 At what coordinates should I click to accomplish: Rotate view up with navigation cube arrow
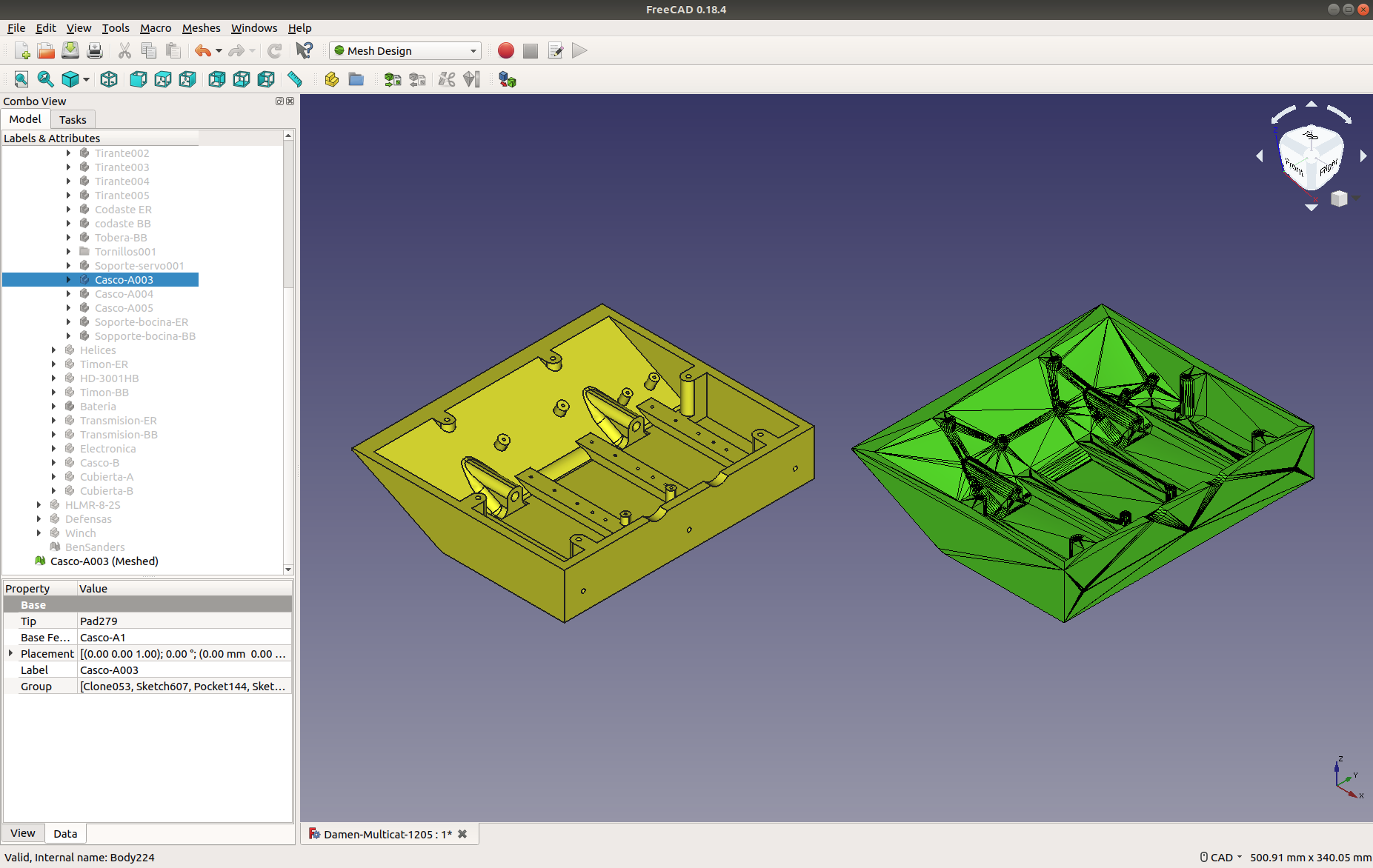tap(1312, 104)
